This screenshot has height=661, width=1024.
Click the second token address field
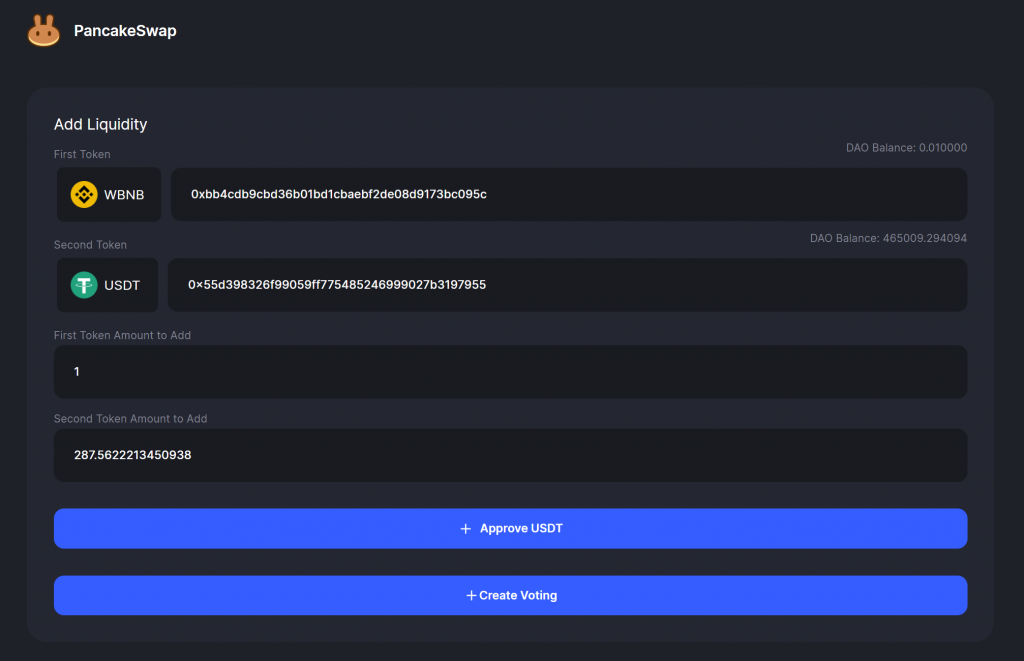(x=568, y=285)
